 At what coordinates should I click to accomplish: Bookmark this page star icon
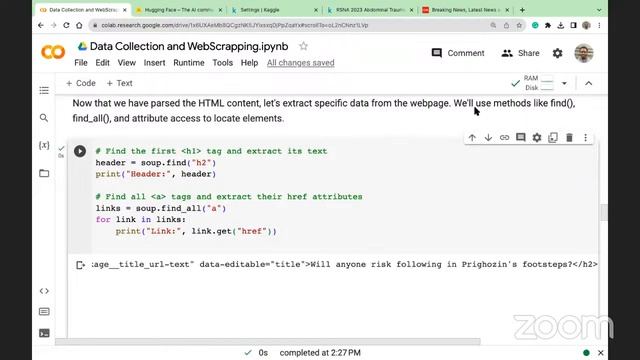pyautogui.click(x=519, y=25)
